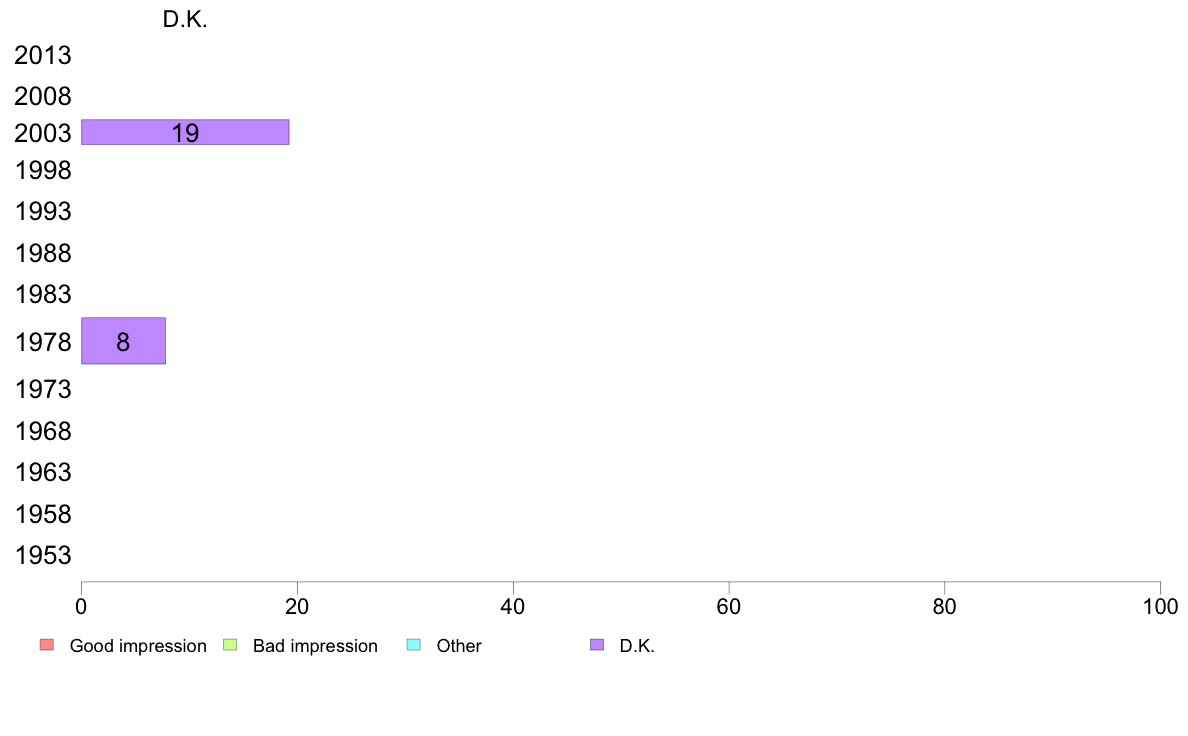This screenshot has height=736, width=1188.
Task: Click the D.K. column header at top
Action: (x=185, y=20)
